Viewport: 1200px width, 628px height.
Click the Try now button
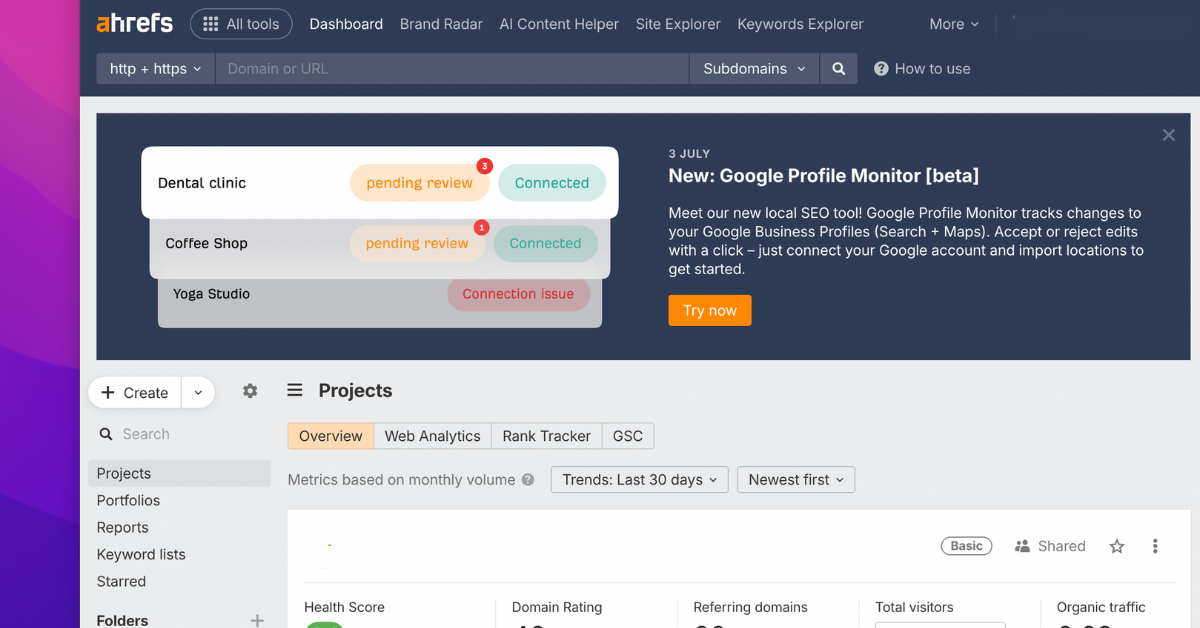[710, 310]
